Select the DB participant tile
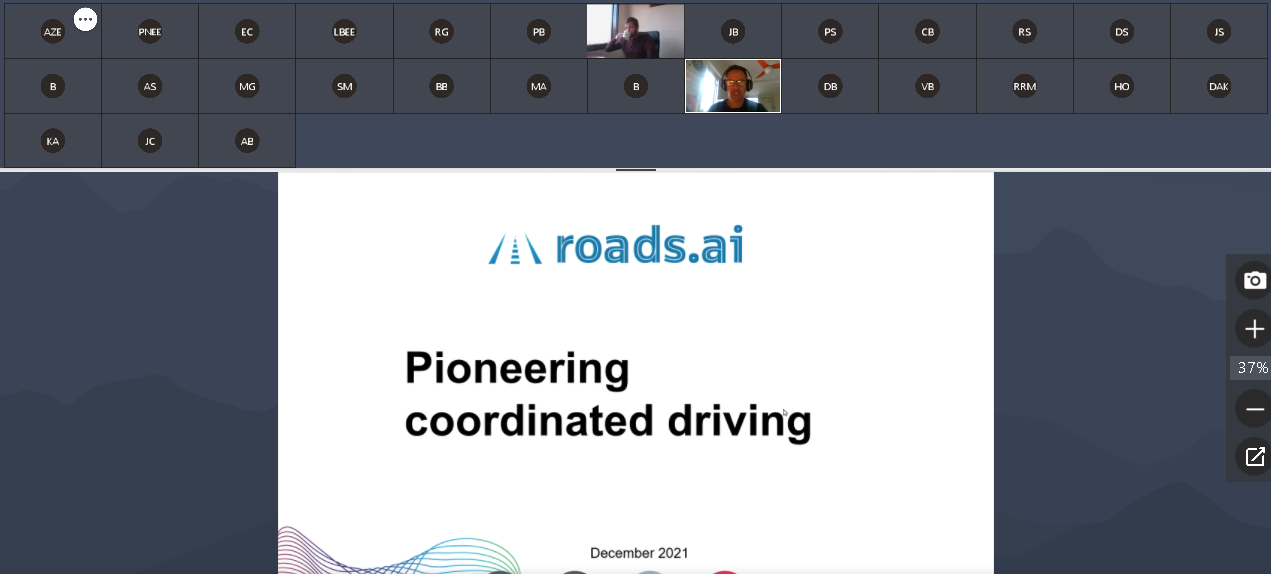The image size is (1271, 574). (830, 86)
